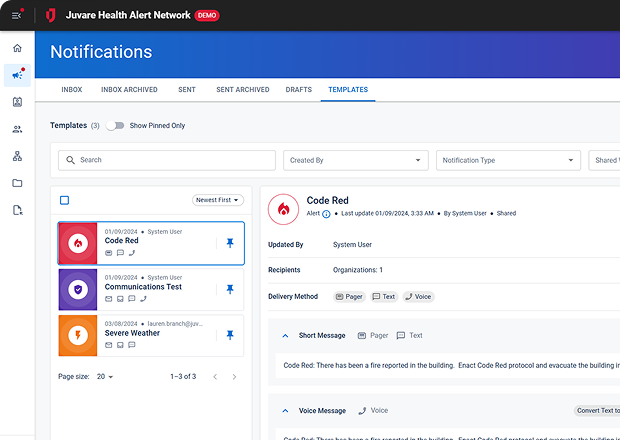The height and width of the screenshot is (440, 620).
Task: Click the pin icon on Severe Weather
Action: click(x=230, y=335)
